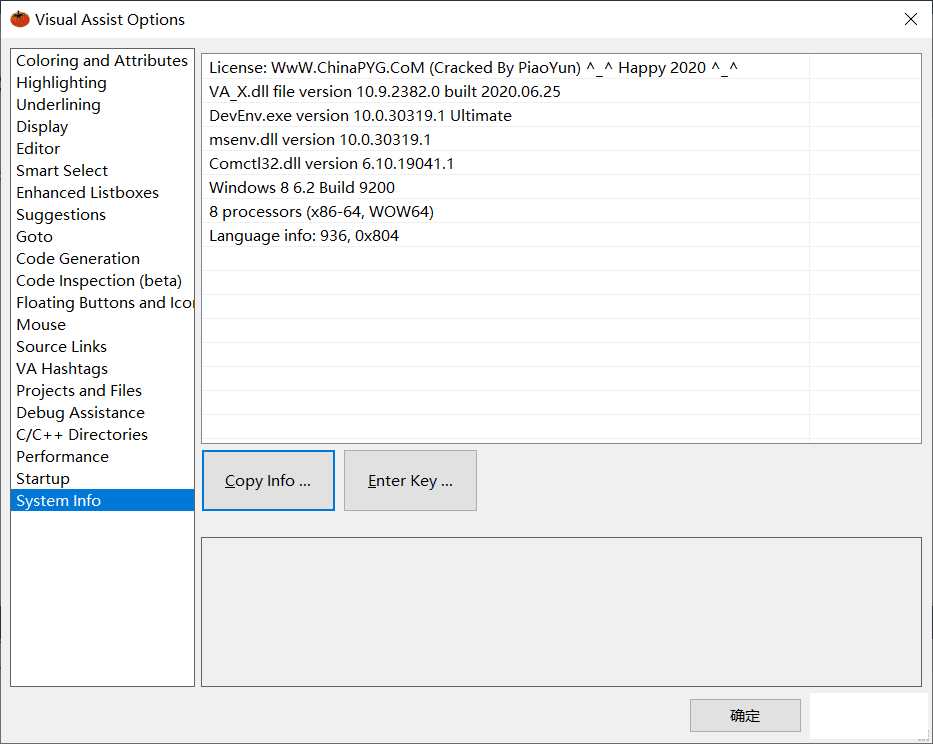Viewport: 933px width, 744px height.
Task: Open the Startup options page
Action: click(x=102, y=479)
